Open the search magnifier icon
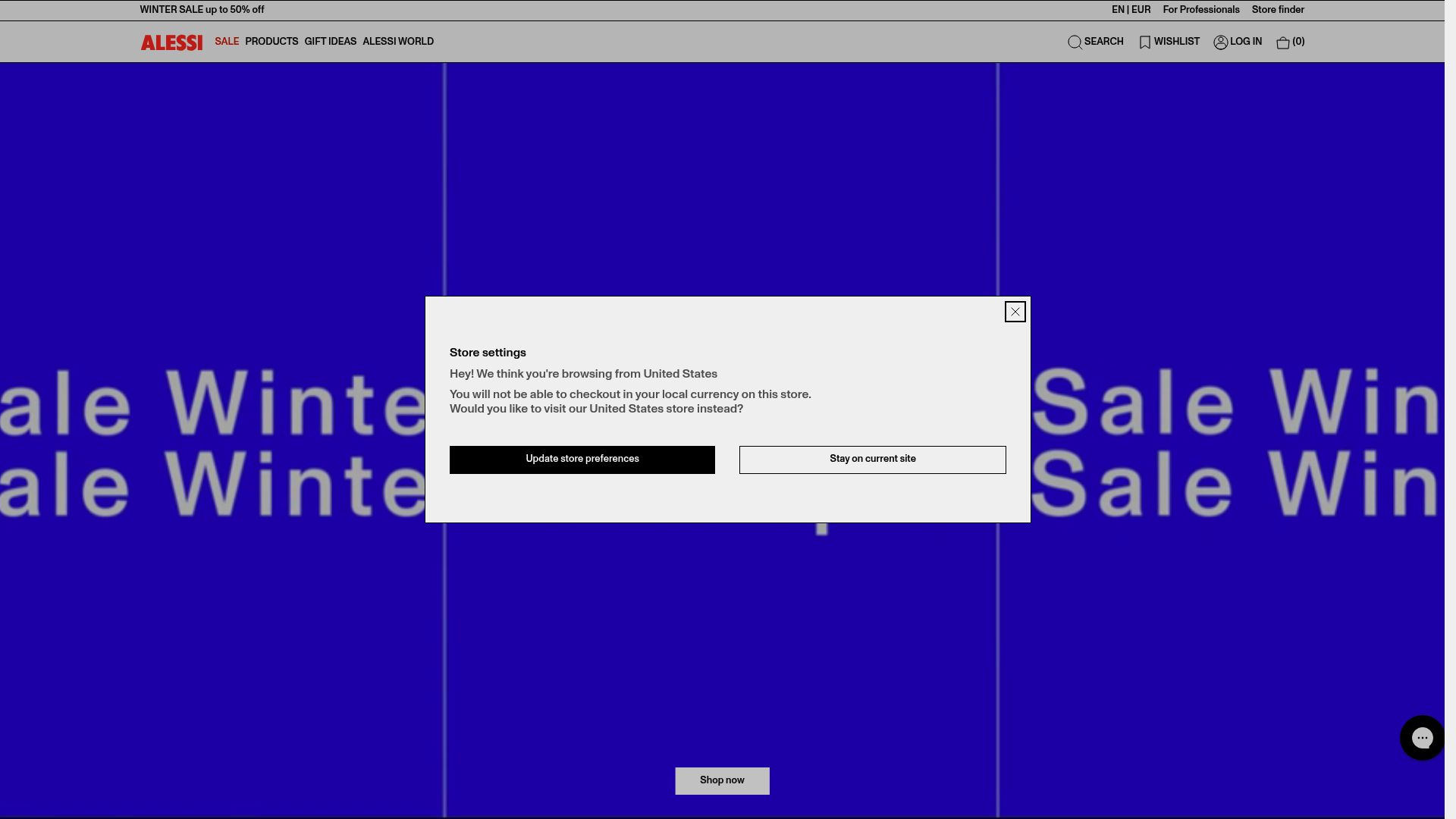 pos(1075,42)
